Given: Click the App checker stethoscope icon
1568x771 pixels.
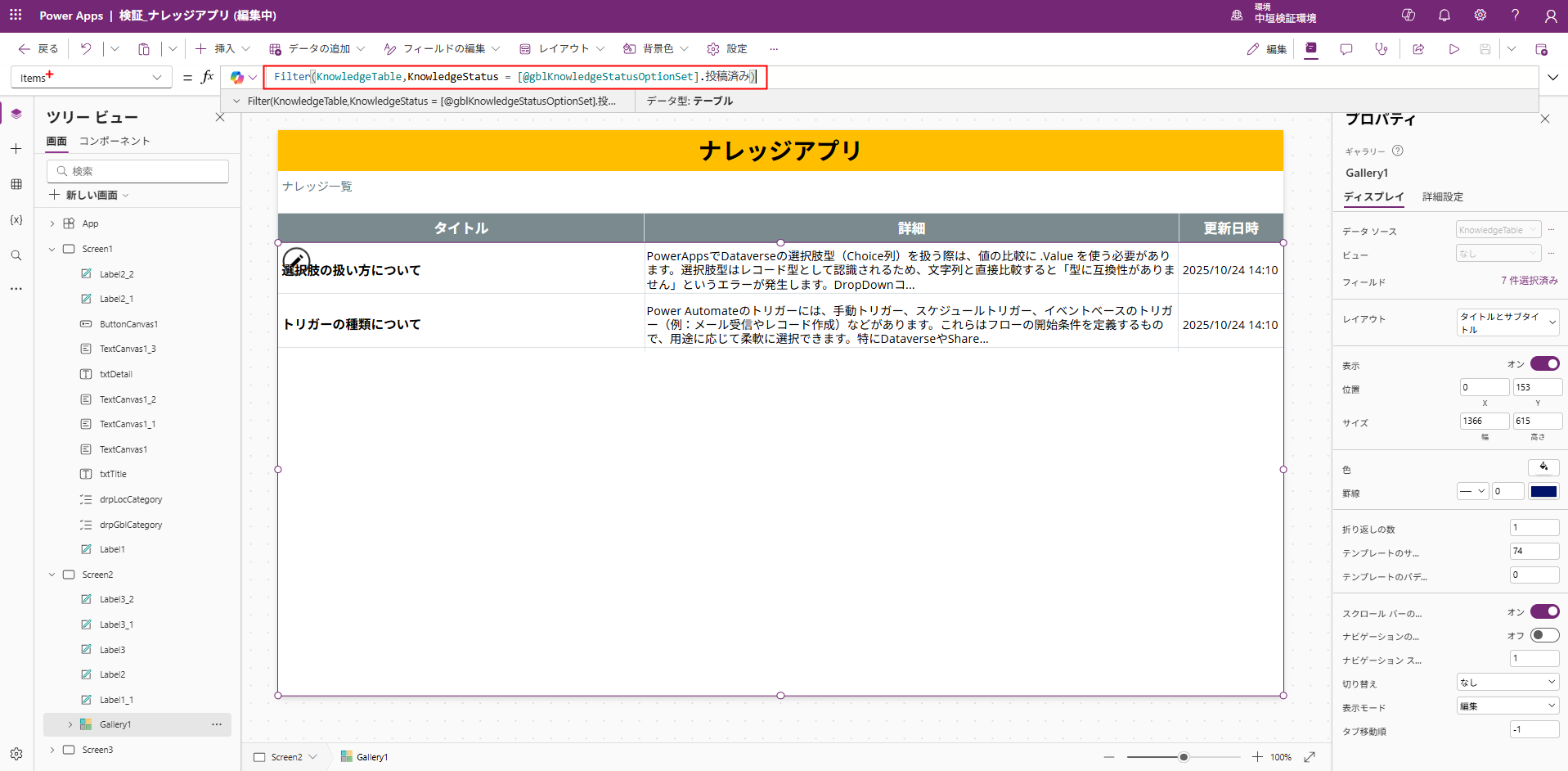Looking at the screenshot, I should pyautogui.click(x=1382, y=49).
